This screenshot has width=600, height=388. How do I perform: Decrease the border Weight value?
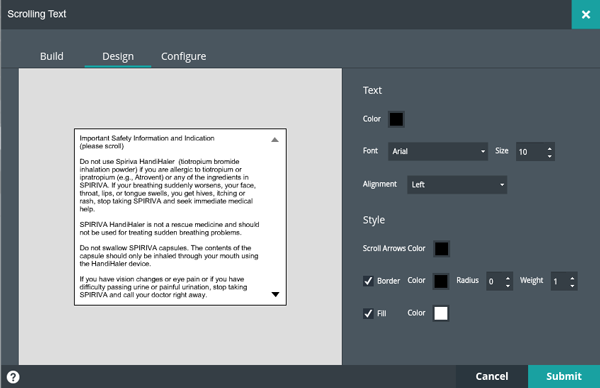[572, 285]
